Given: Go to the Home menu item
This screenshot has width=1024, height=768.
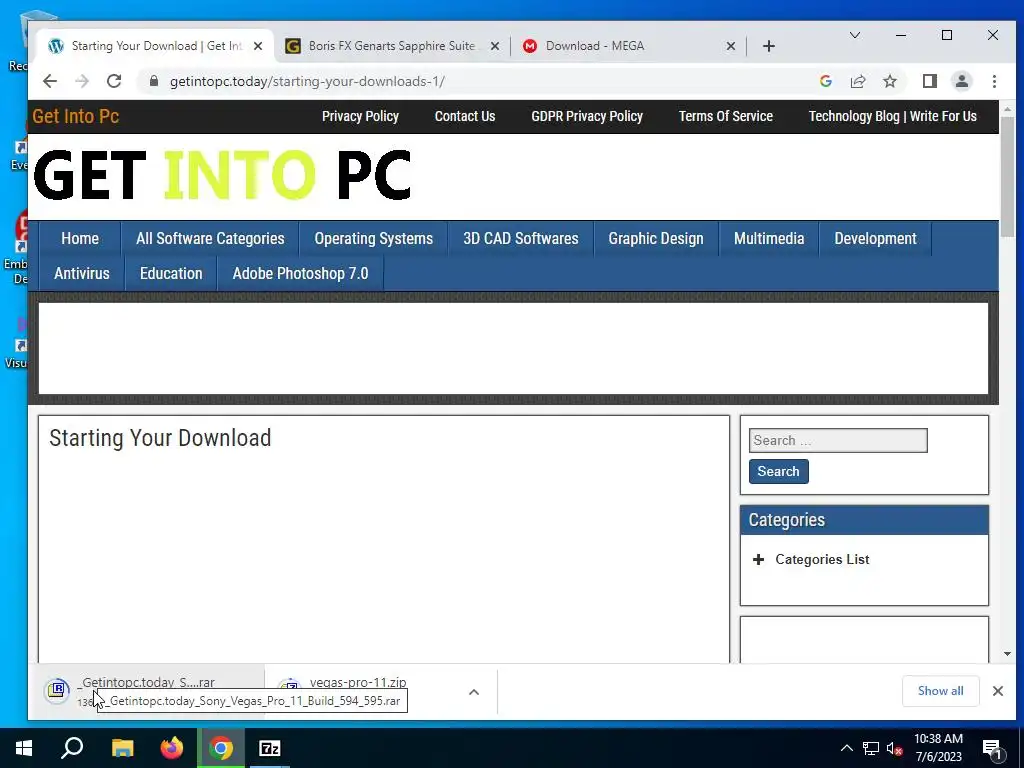Looking at the screenshot, I should pos(80,238).
